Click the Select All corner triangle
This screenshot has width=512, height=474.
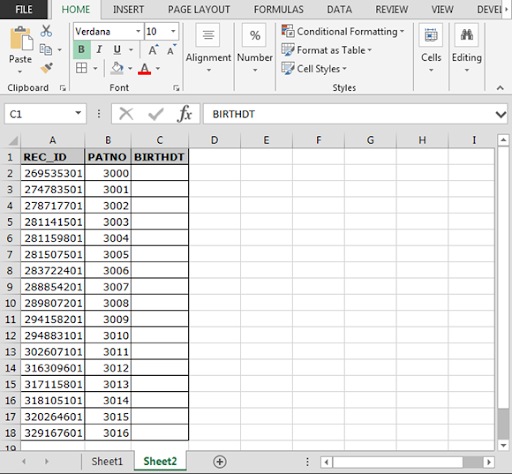13,140
